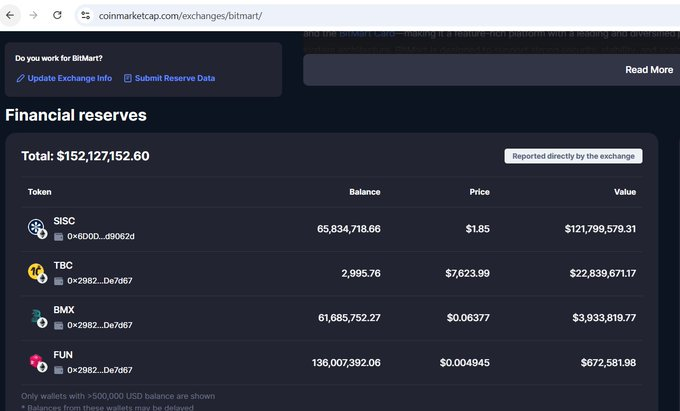Click the SISC token logo

click(37, 228)
